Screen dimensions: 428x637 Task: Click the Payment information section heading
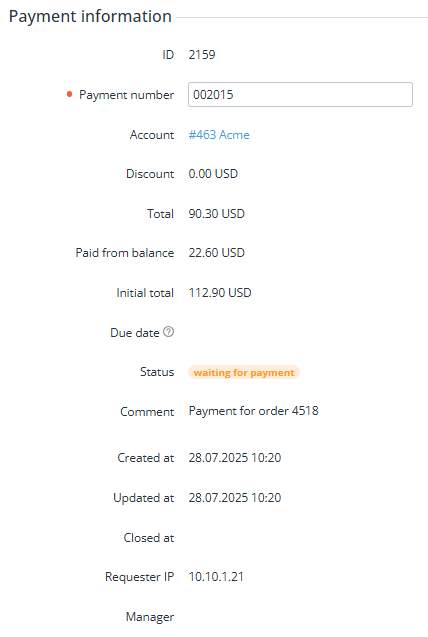tap(90, 17)
